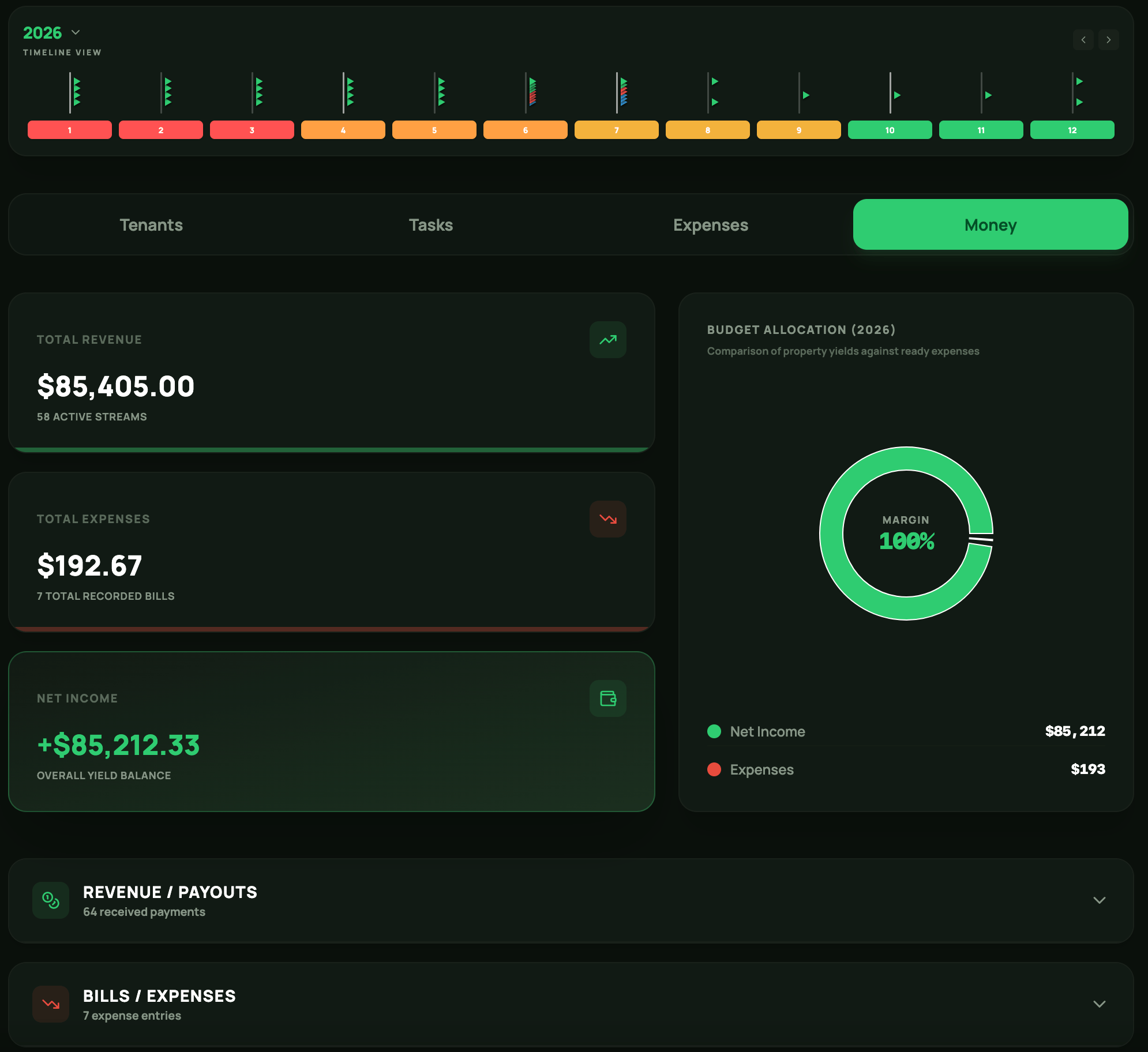Select month 7 on the timeline
Image resolution: width=1148 pixels, height=1052 pixels.
click(617, 130)
